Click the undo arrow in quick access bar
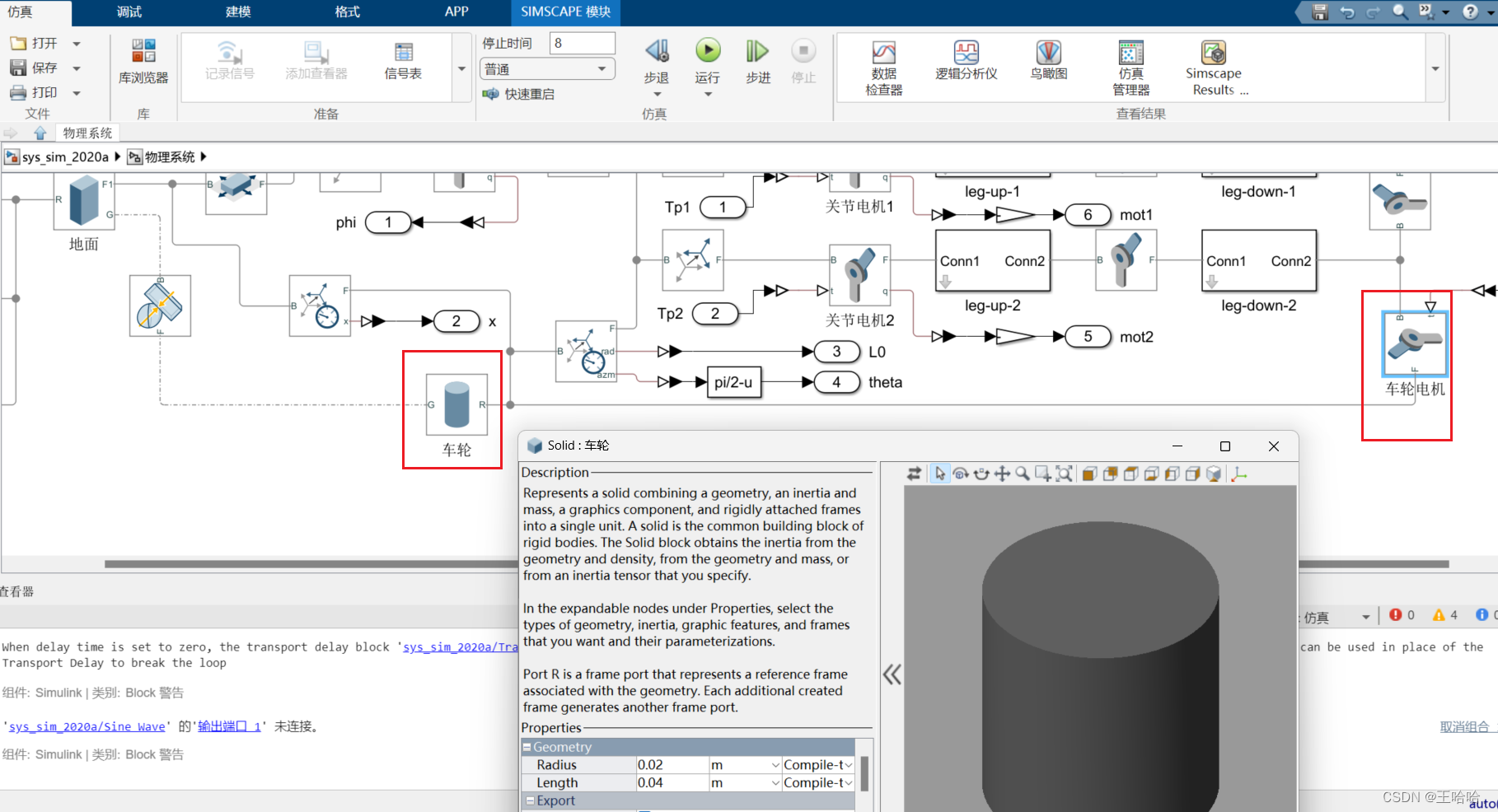This screenshot has height=812, width=1498. 1347,12
